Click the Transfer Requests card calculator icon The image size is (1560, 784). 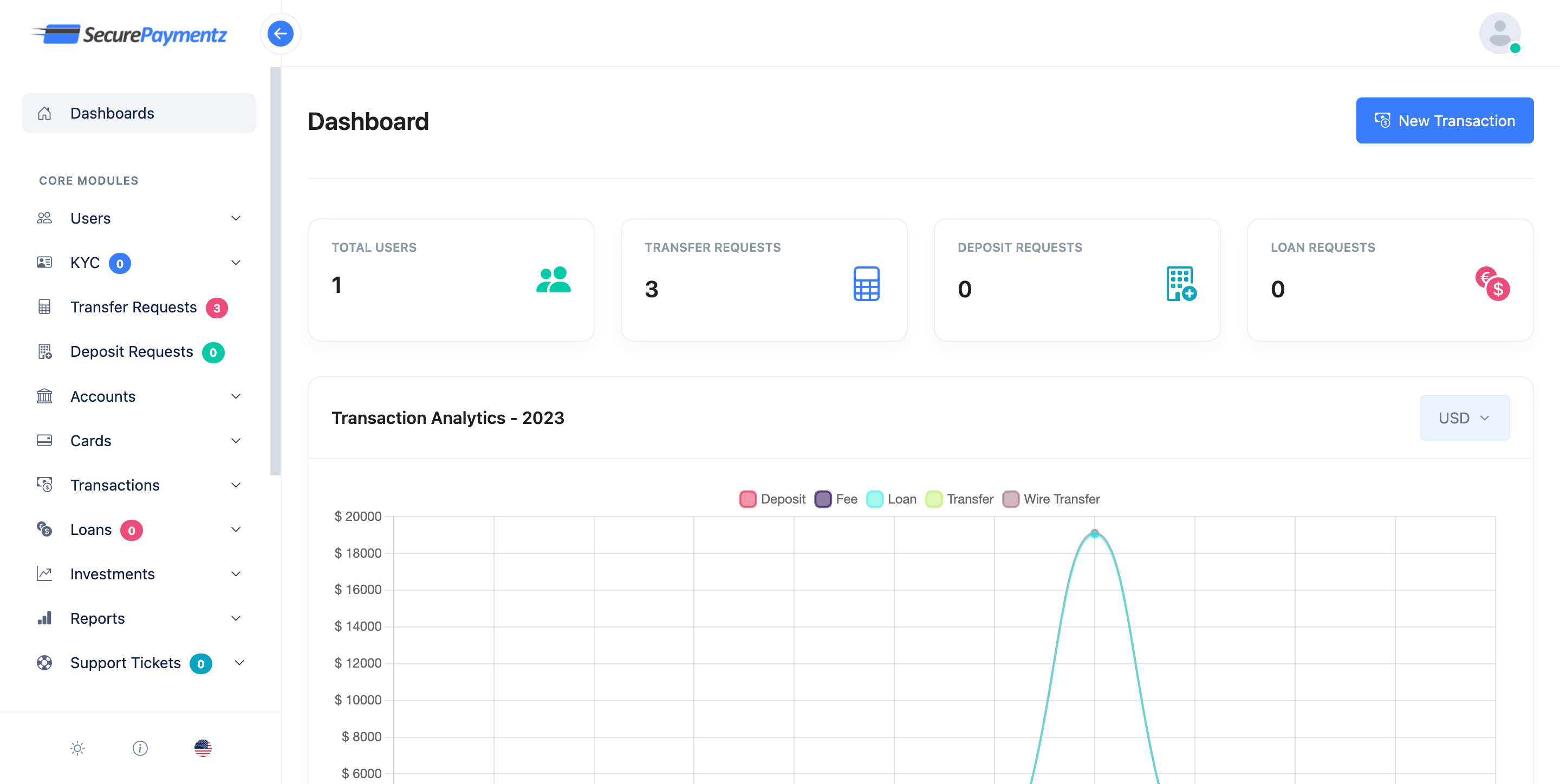[x=866, y=284]
